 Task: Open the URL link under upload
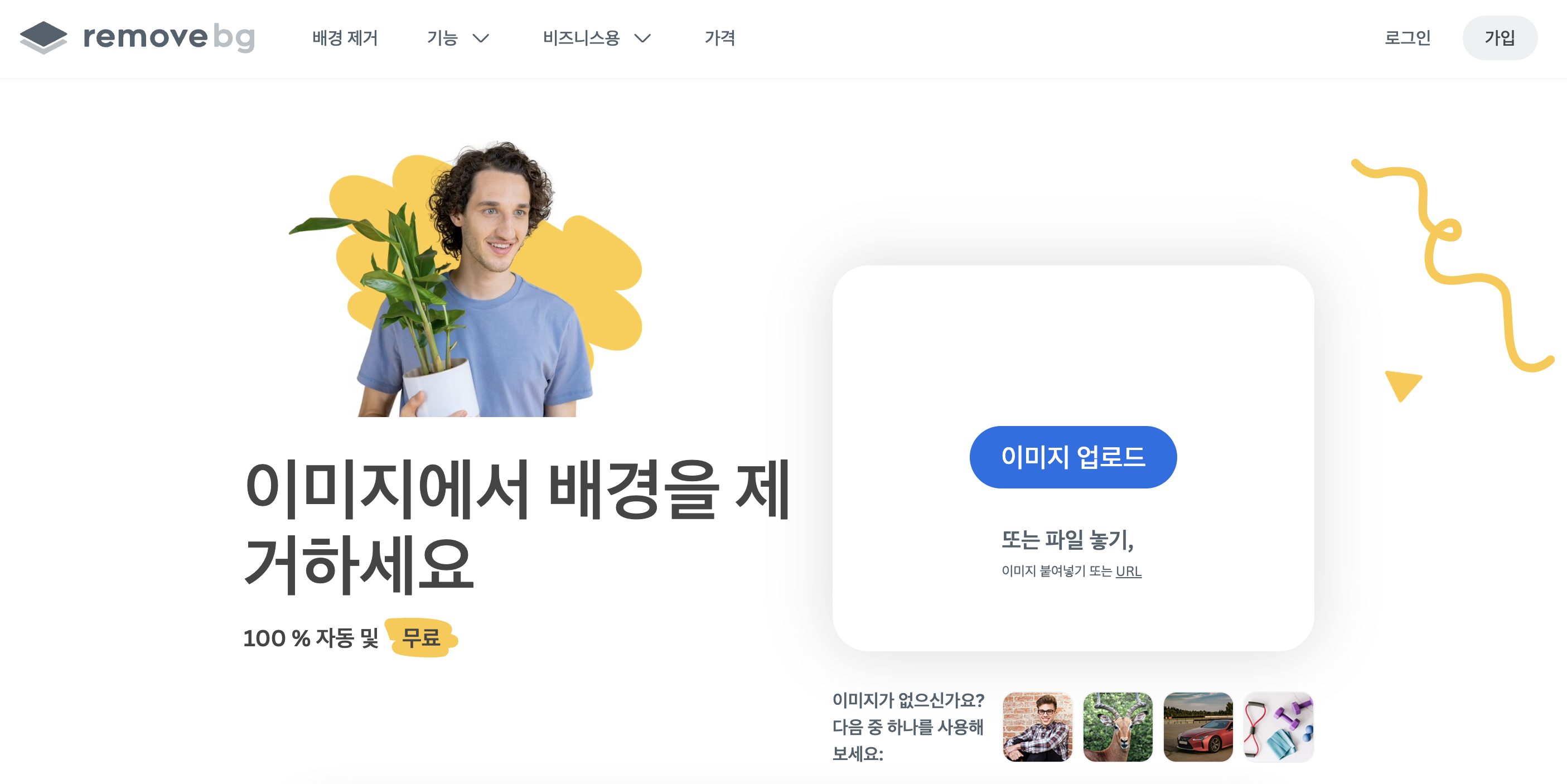tap(1128, 571)
